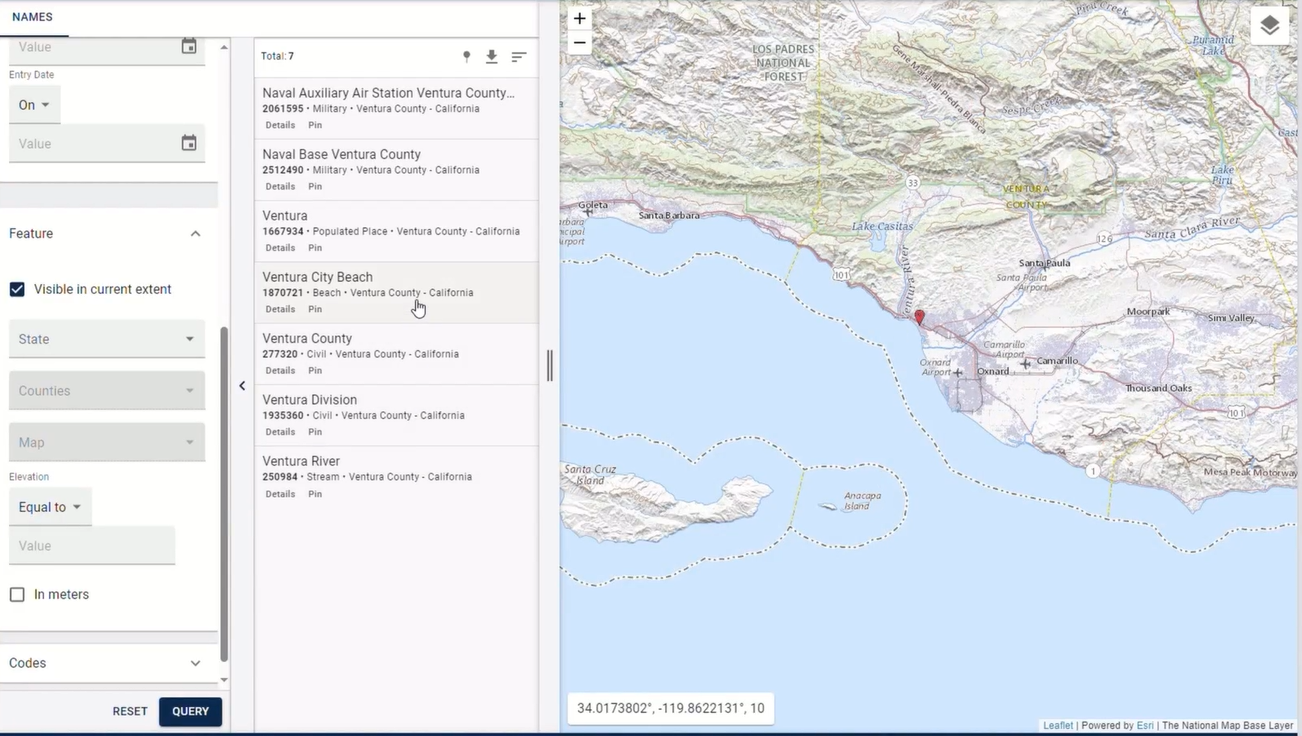Open the Entry Date calendar picker icon
Viewport: 1302px width, 736px height.
189,143
